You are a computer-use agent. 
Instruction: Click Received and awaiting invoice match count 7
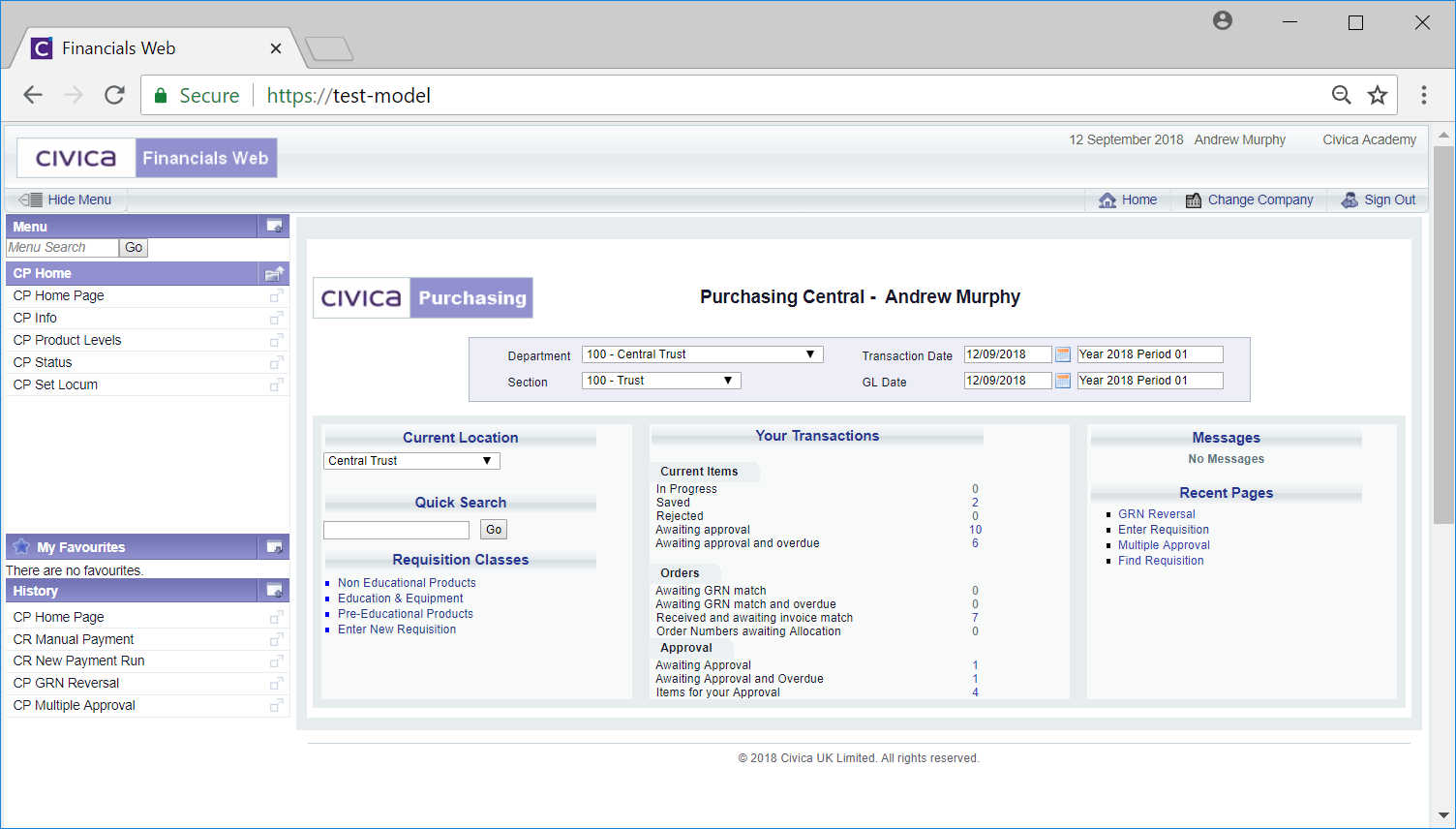point(975,618)
